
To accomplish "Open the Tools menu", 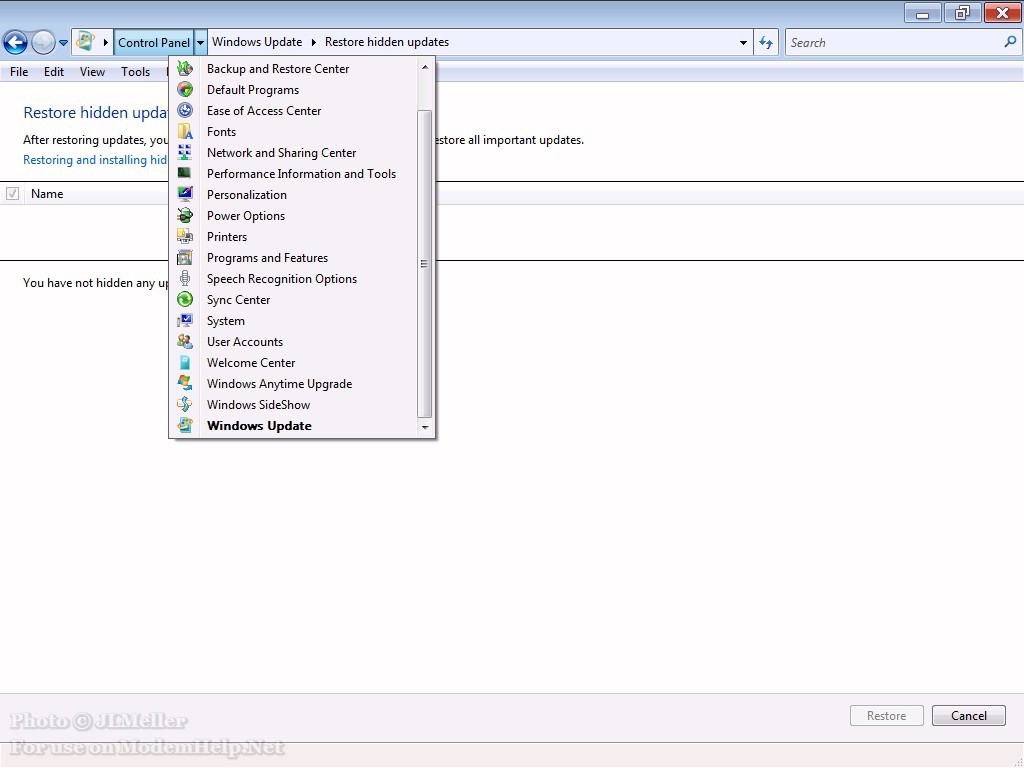I will click(135, 72).
